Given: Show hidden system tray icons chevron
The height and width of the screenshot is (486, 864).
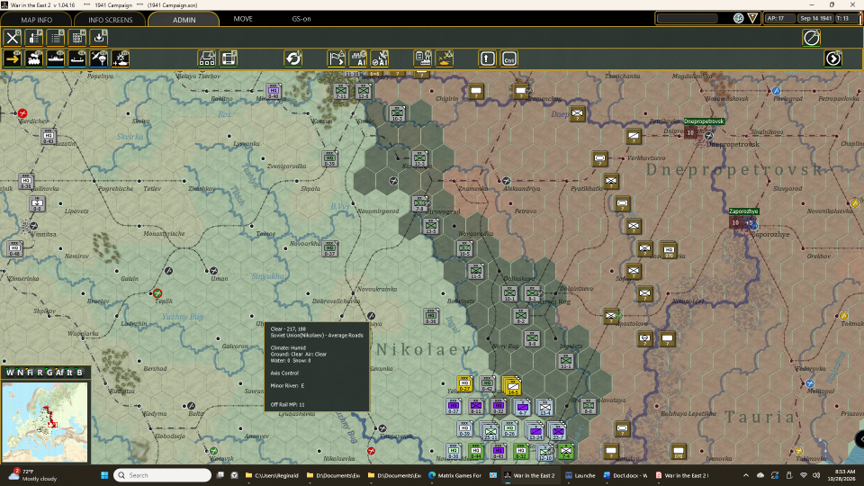Looking at the screenshot, I should pos(746,475).
